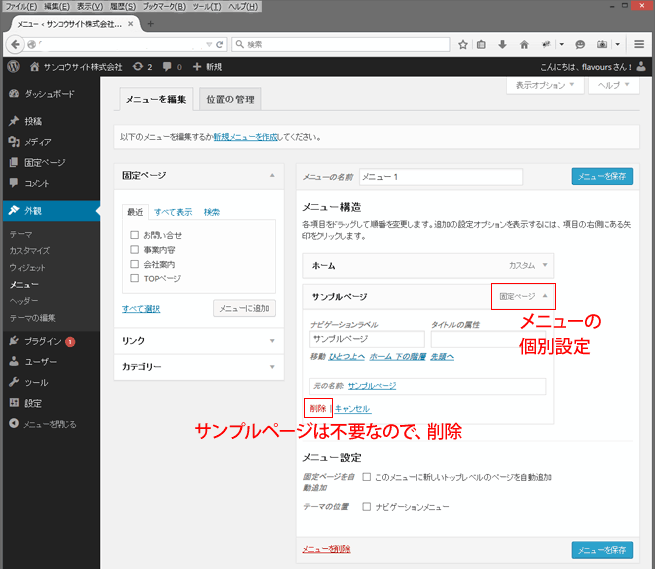Click the chat bubble toolbar icon
The width and height of the screenshot is (655, 569).
[580, 44]
